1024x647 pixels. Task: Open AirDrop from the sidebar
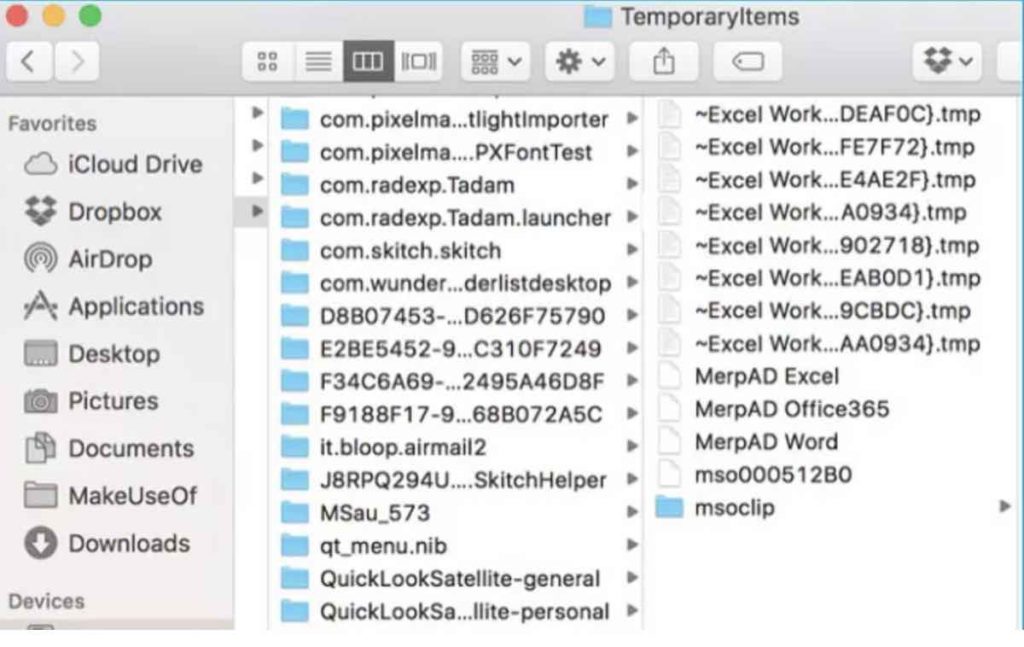click(109, 260)
